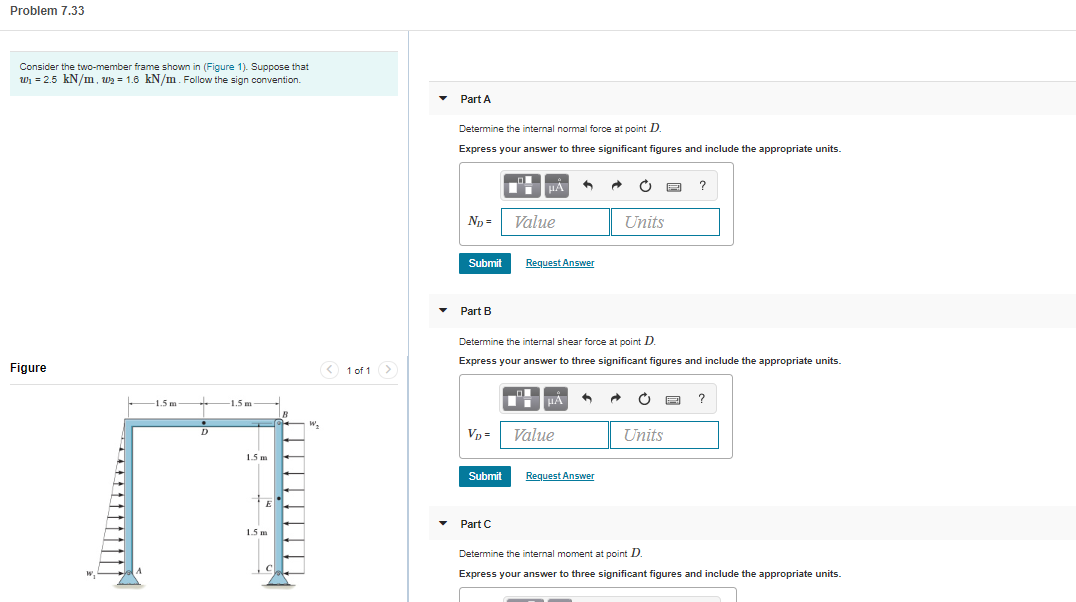
Task: Request Answer for Part A
Action: 560,263
